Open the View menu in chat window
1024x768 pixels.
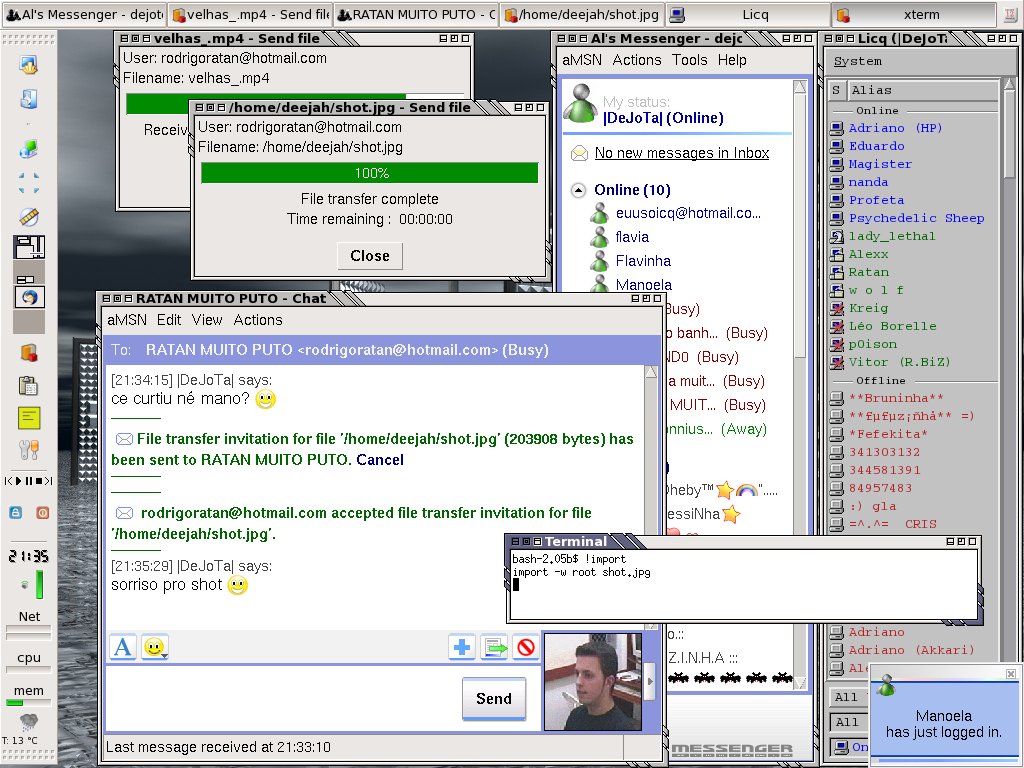pos(207,320)
